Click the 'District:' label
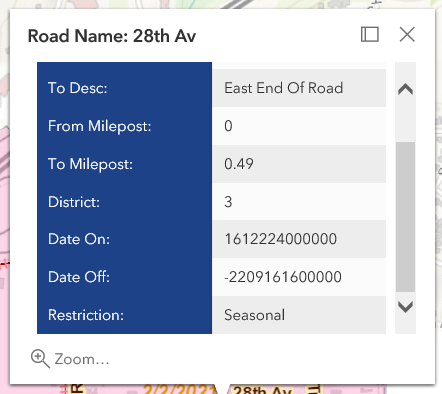Screen dimensions: 442x394 tap(74, 202)
